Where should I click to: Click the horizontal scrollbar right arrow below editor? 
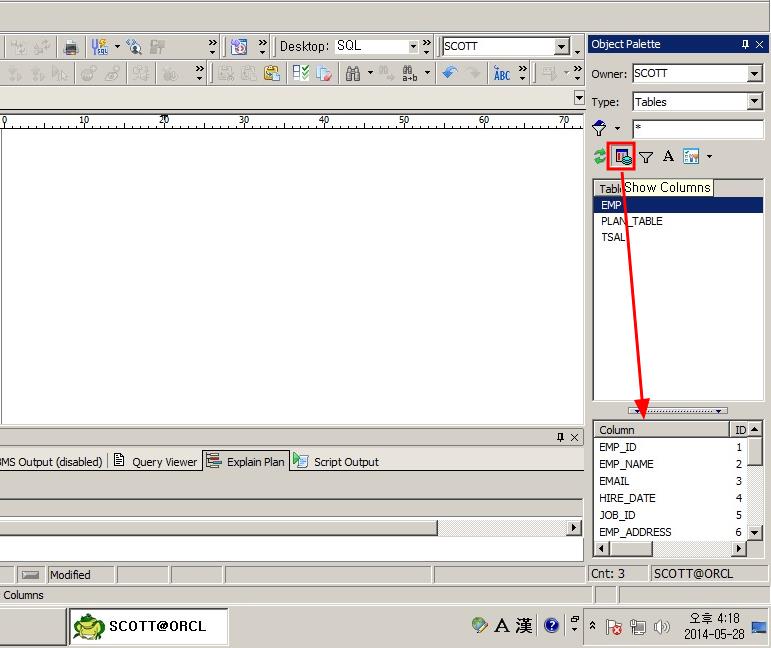574,528
